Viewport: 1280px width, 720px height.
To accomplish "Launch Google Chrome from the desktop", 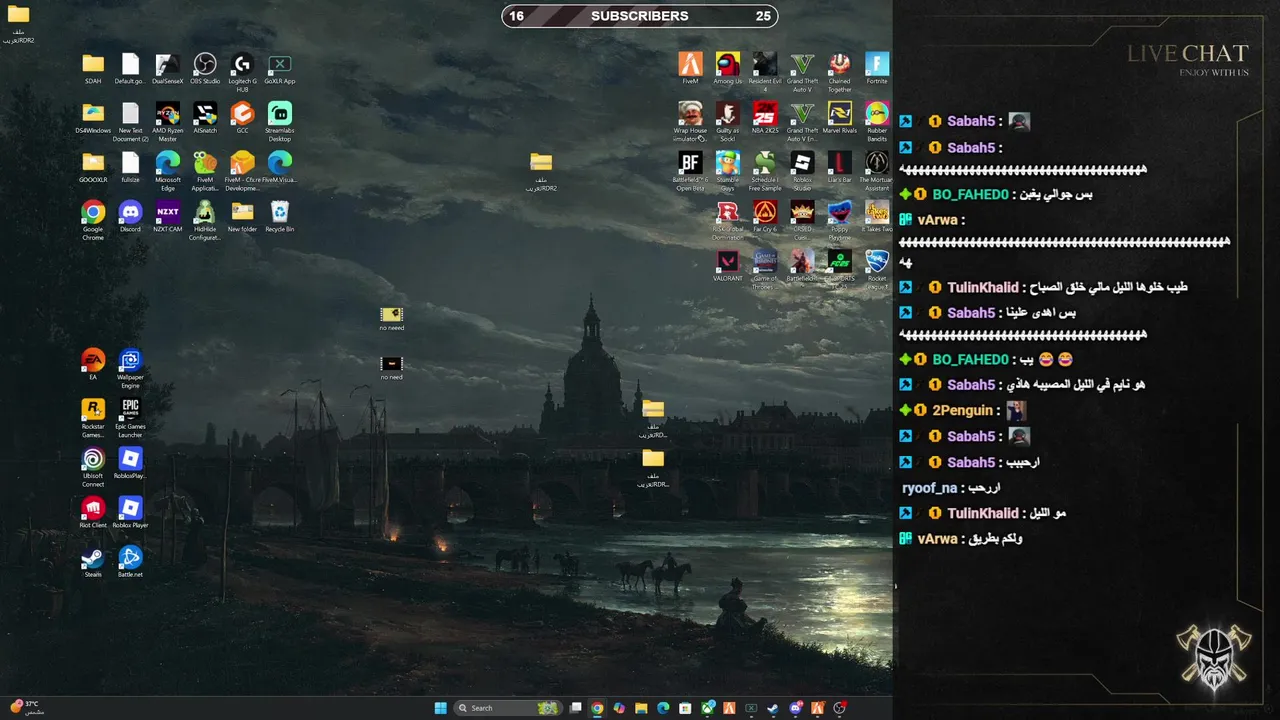I will tap(93, 220).
